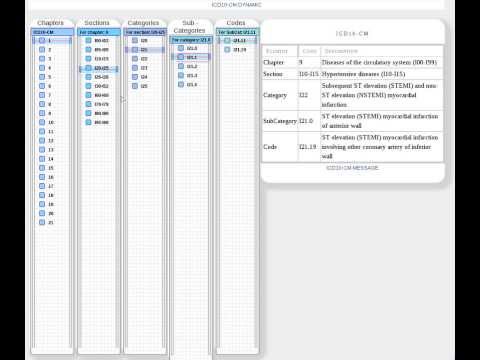This screenshot has height=360, width=480.
Task: Click the icon beside chapter 13
Action: tap(42, 150)
